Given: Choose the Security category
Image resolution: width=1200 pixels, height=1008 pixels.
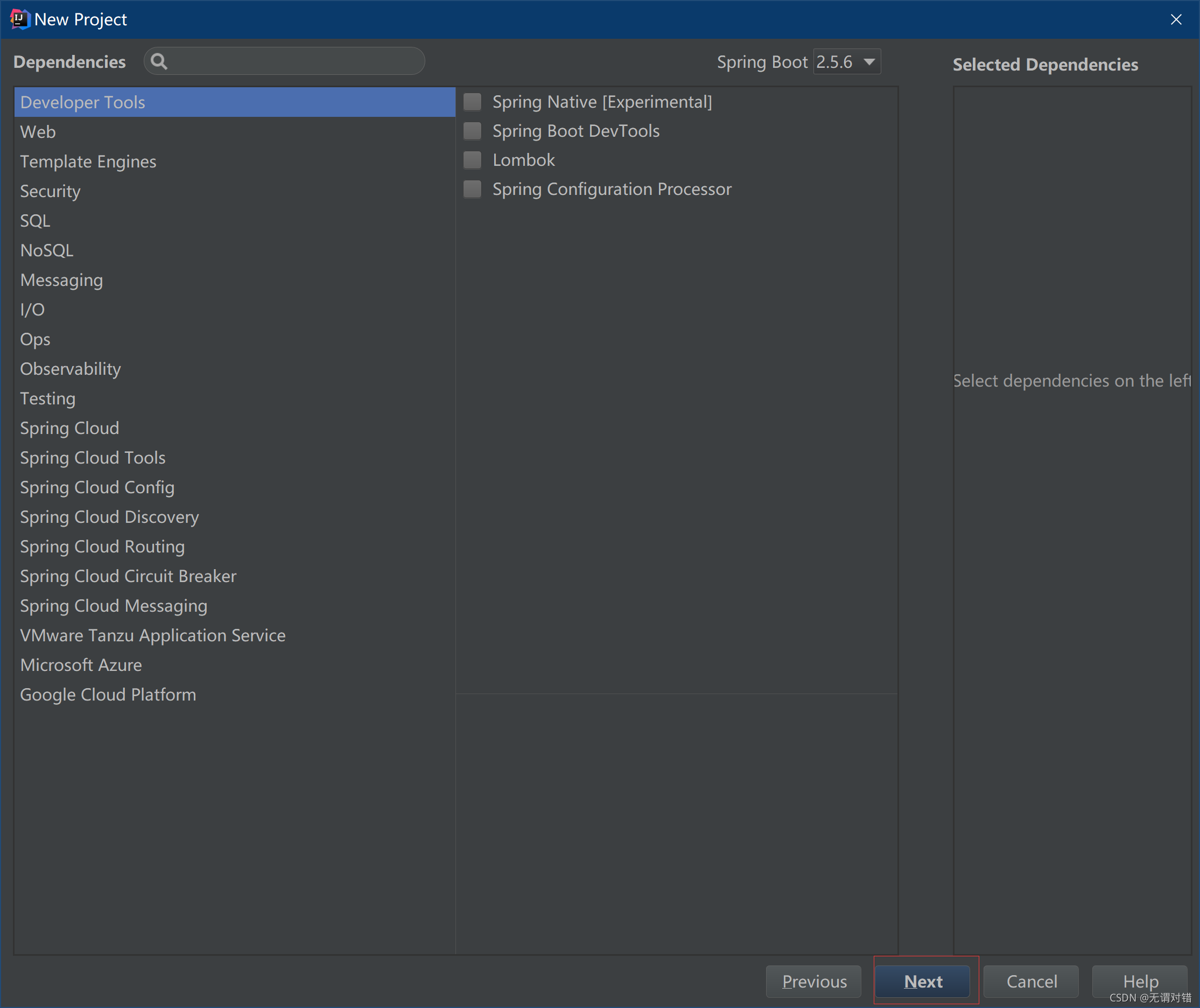Looking at the screenshot, I should pyautogui.click(x=235, y=192).
